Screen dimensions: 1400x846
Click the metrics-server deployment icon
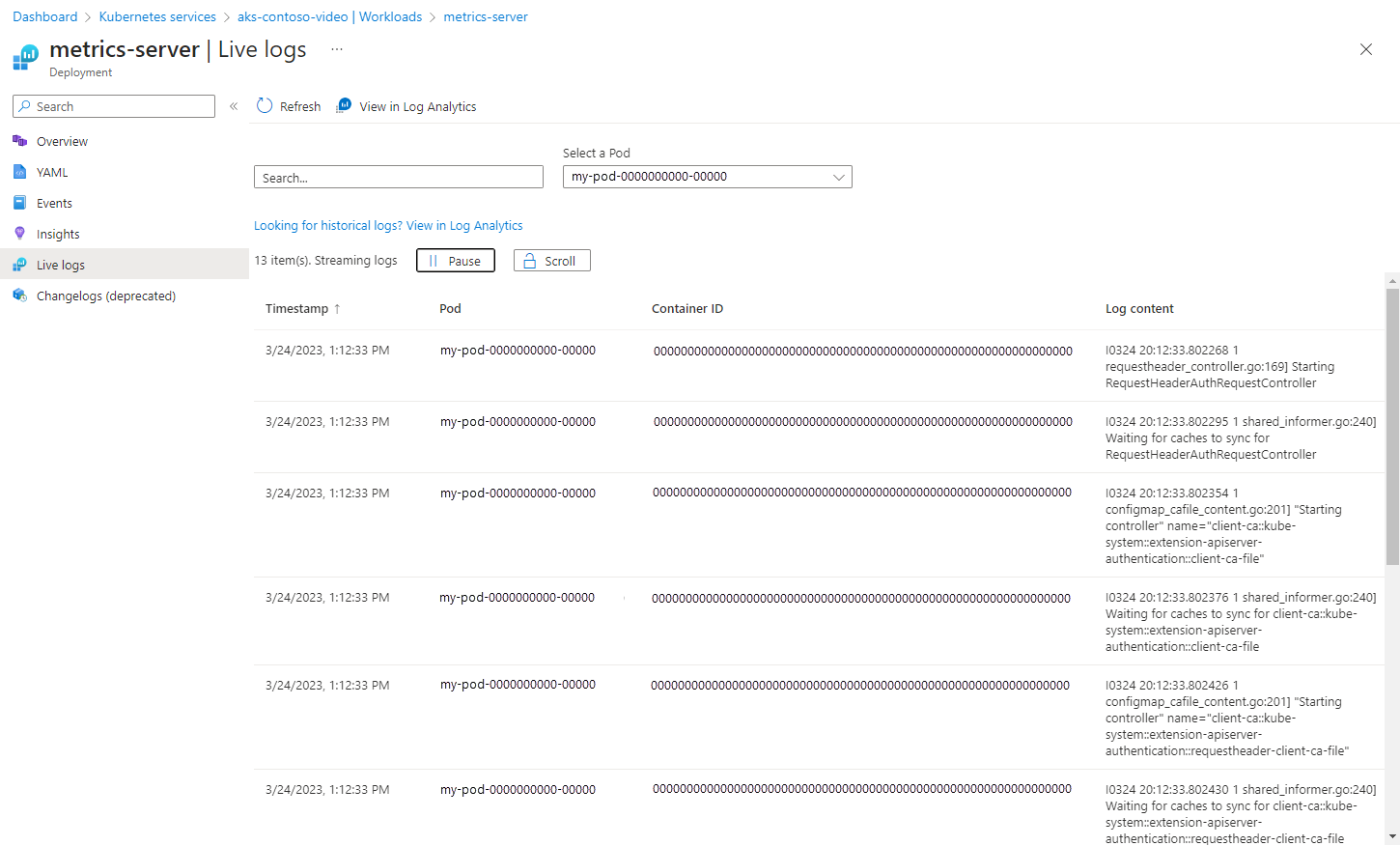pos(26,58)
